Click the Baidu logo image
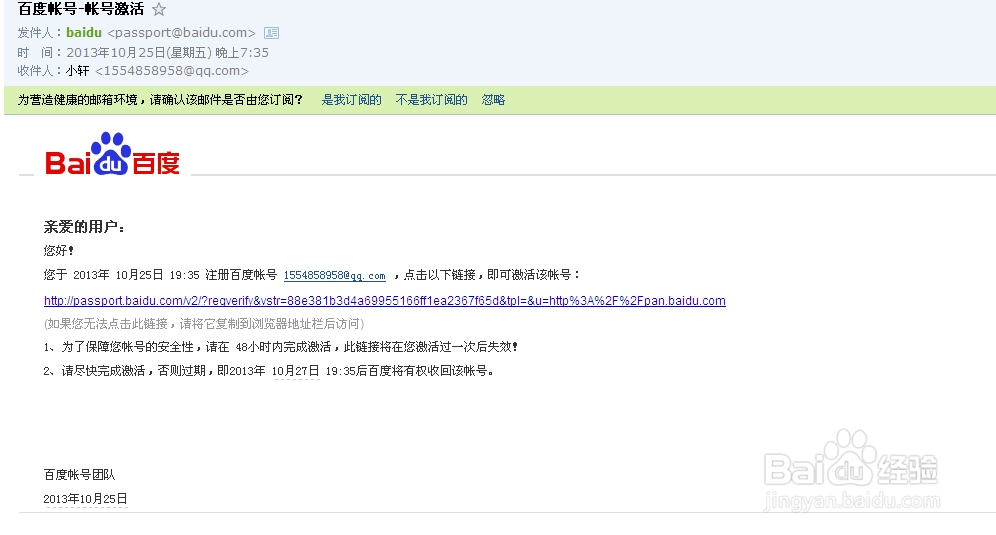This screenshot has width=996, height=535. (x=112, y=154)
